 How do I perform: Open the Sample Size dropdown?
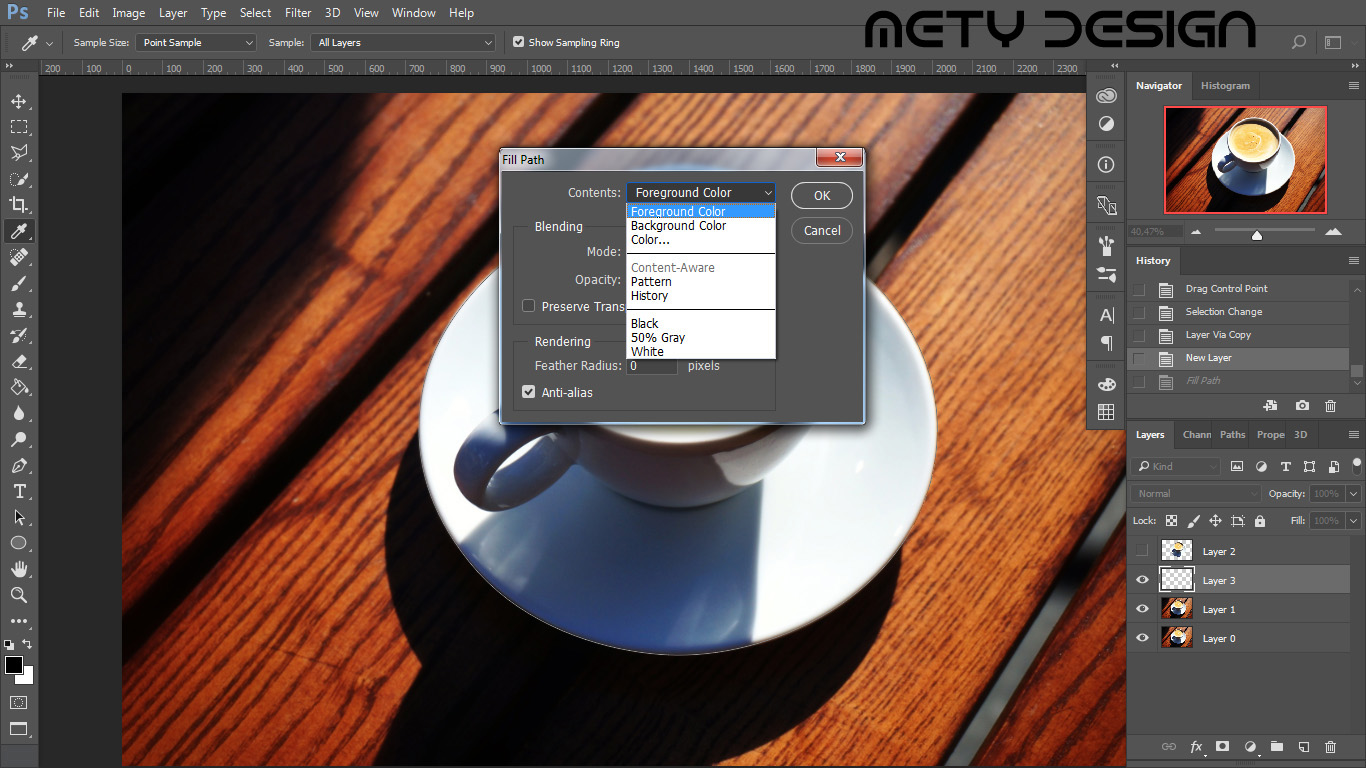(197, 42)
